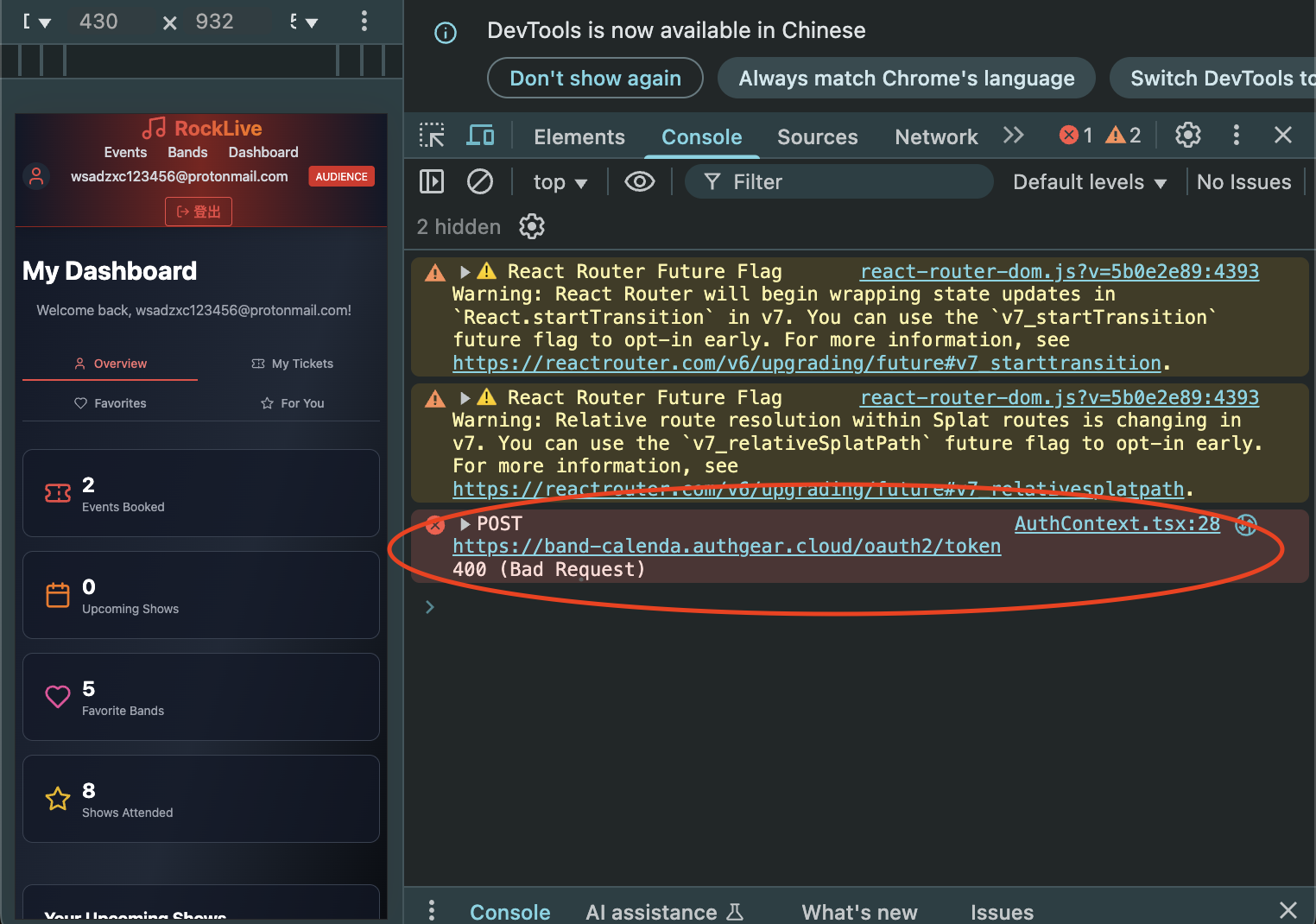Expand more DevTools tabs with double chevron
This screenshot has height=924, width=1316.
(1014, 135)
